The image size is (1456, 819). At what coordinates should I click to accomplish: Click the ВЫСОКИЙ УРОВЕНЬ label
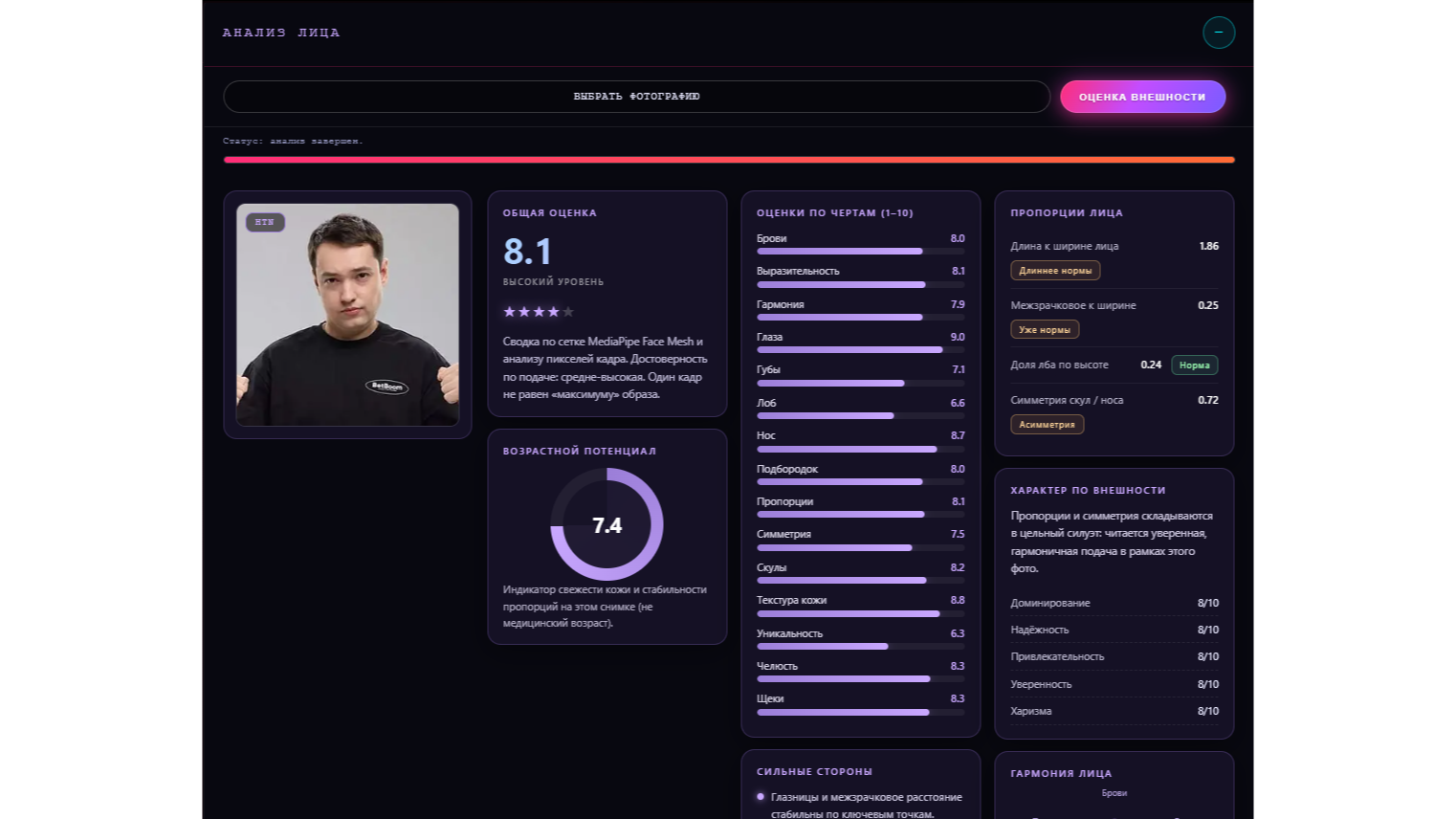coord(553,282)
